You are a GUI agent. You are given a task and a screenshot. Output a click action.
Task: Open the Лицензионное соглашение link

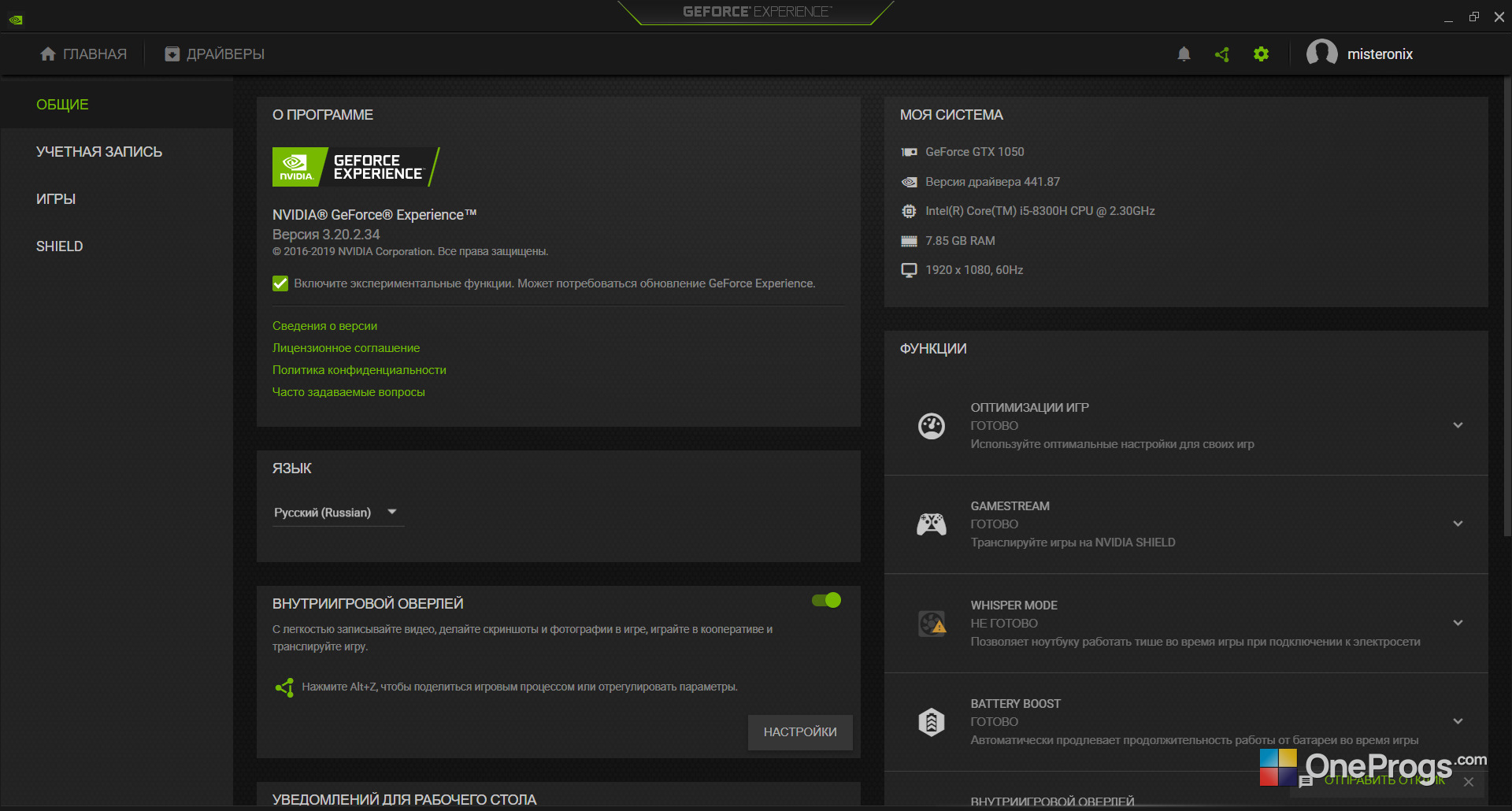pos(346,348)
